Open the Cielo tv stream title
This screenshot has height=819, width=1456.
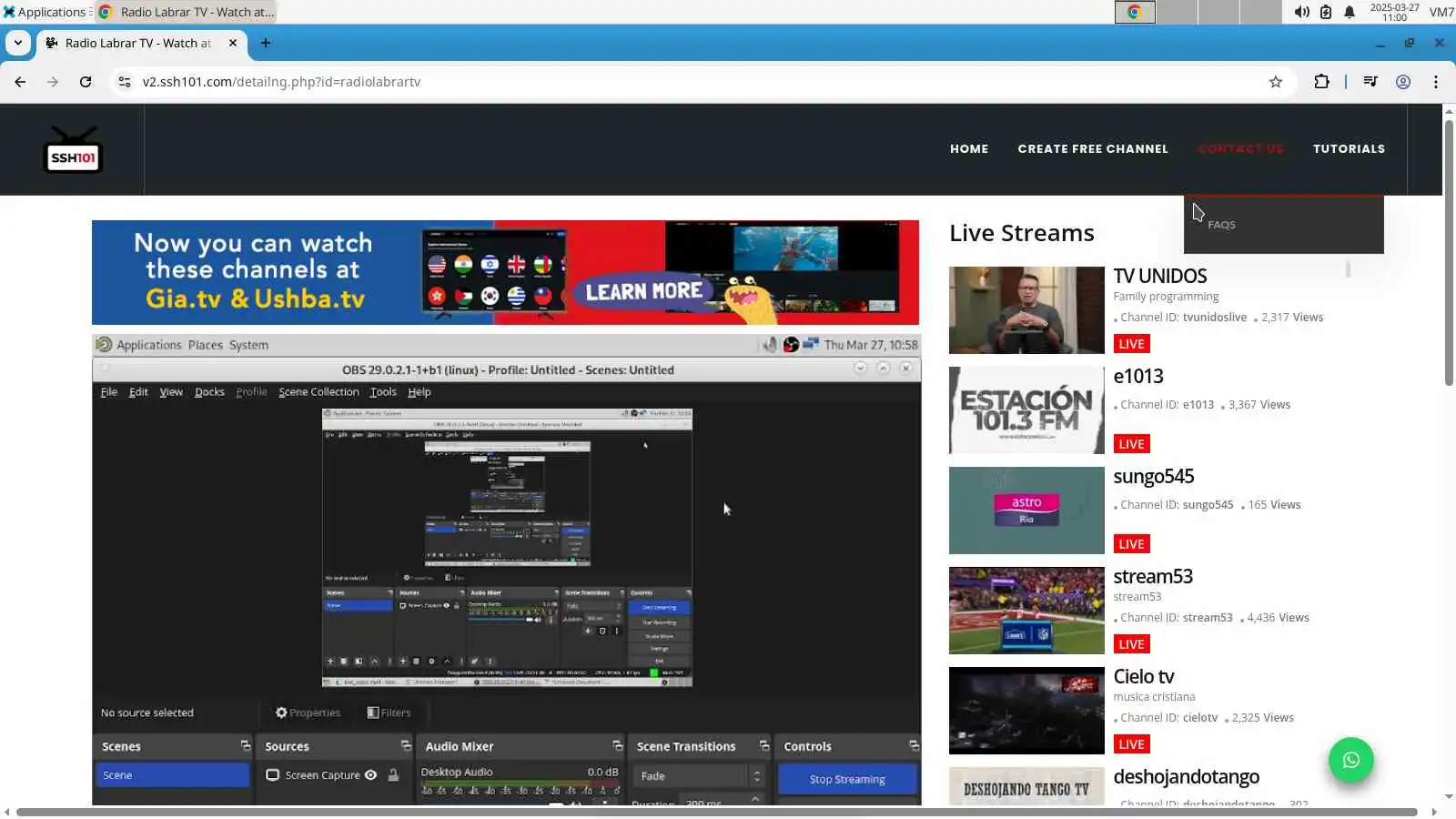[1143, 676]
